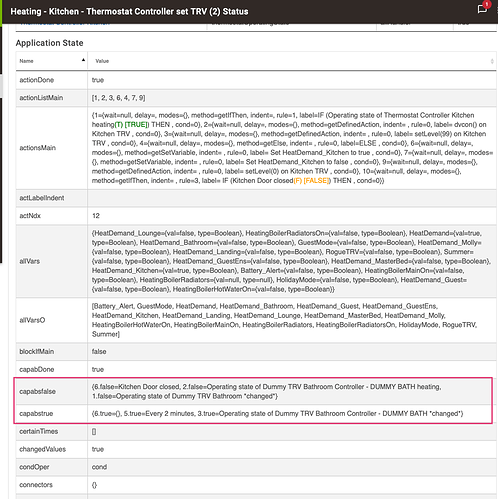This screenshot has height=499, width=498.
Task: Open the notifications chat icon
Action: click(x=482, y=9)
